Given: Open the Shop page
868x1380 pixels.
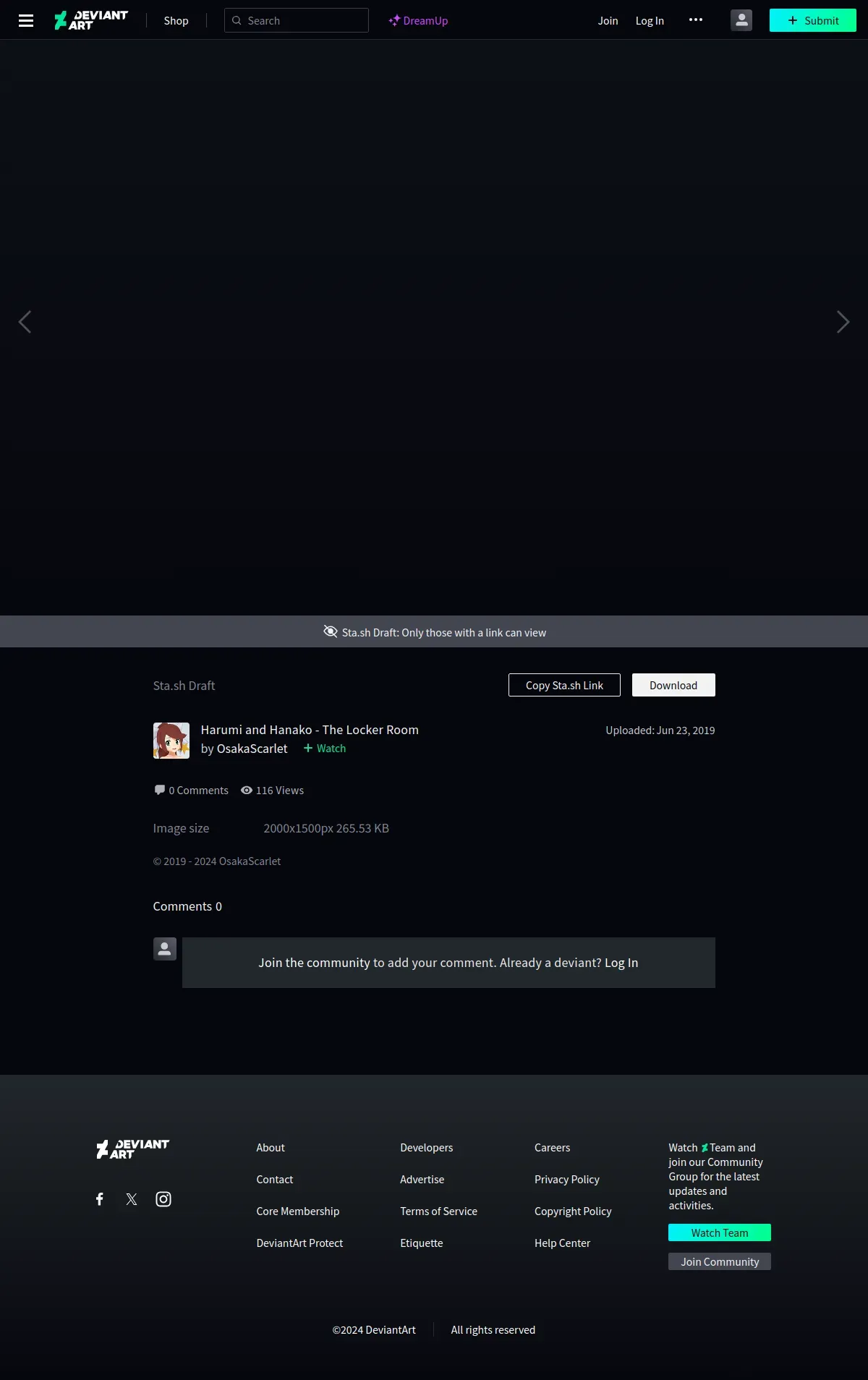Looking at the screenshot, I should 176,20.
